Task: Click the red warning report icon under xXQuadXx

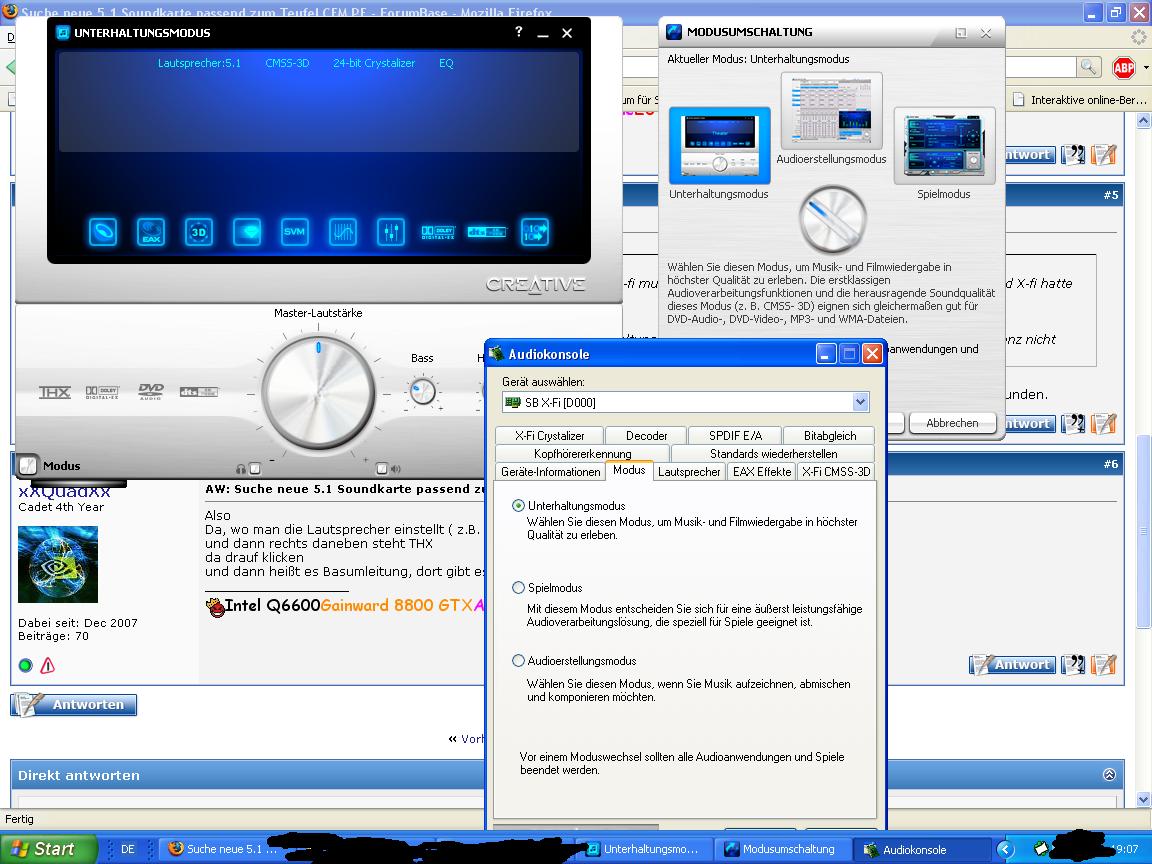Action: pyautogui.click(x=48, y=666)
